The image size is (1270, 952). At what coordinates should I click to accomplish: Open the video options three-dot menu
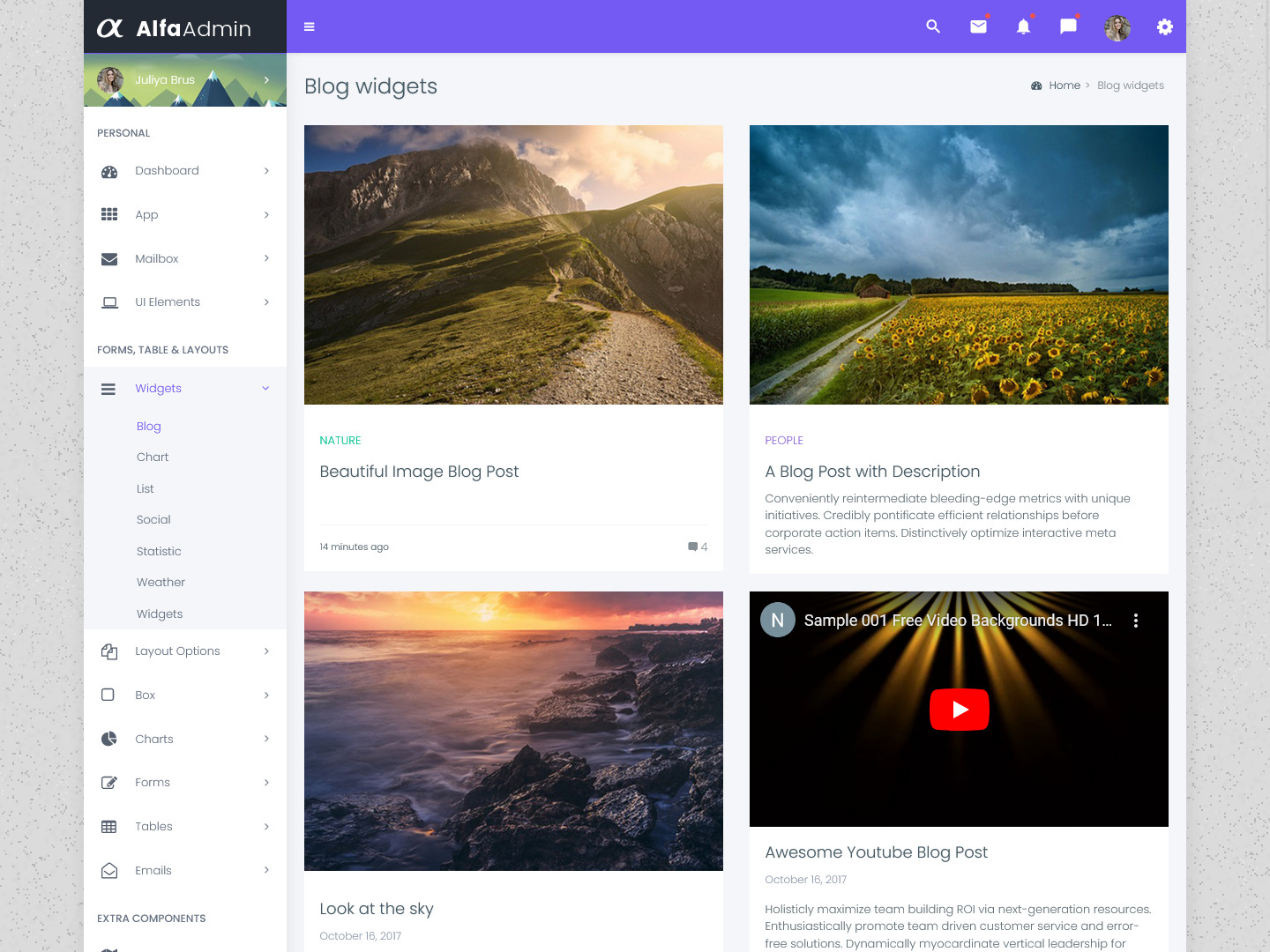(1136, 620)
